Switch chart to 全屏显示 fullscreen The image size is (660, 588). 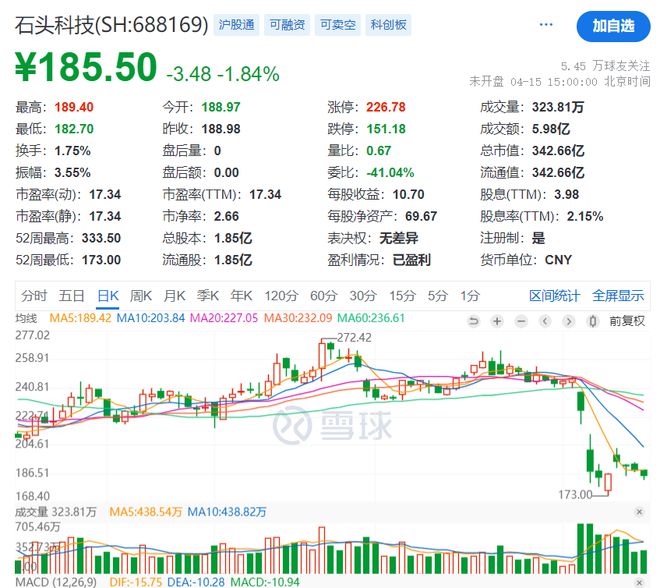(618, 295)
